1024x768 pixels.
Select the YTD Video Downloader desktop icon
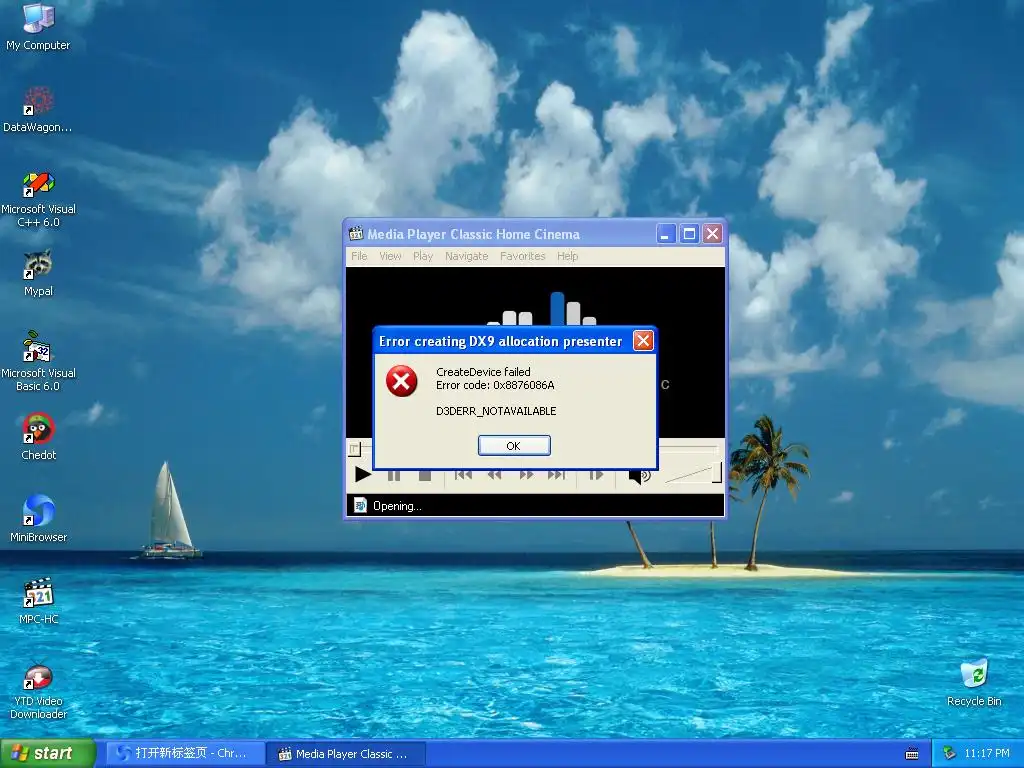click(x=38, y=692)
